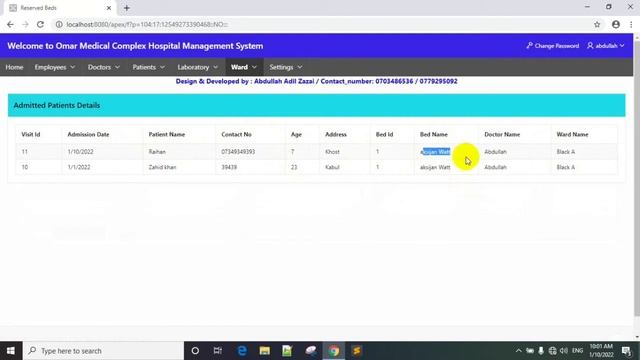Expand the Settings menu

point(286,67)
